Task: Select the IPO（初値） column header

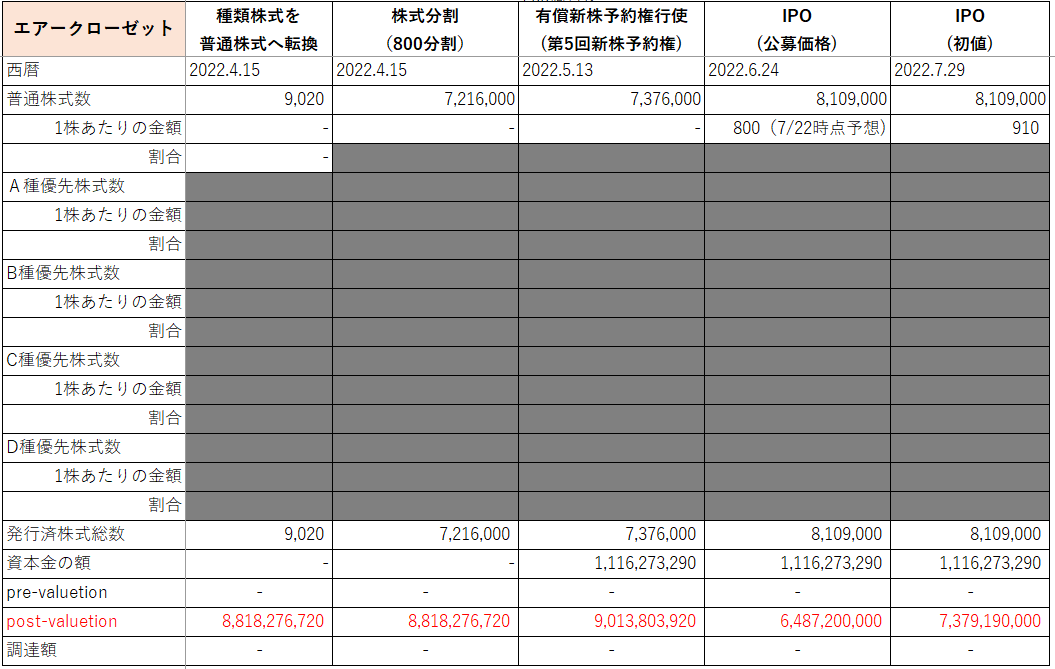Action: click(x=970, y=29)
